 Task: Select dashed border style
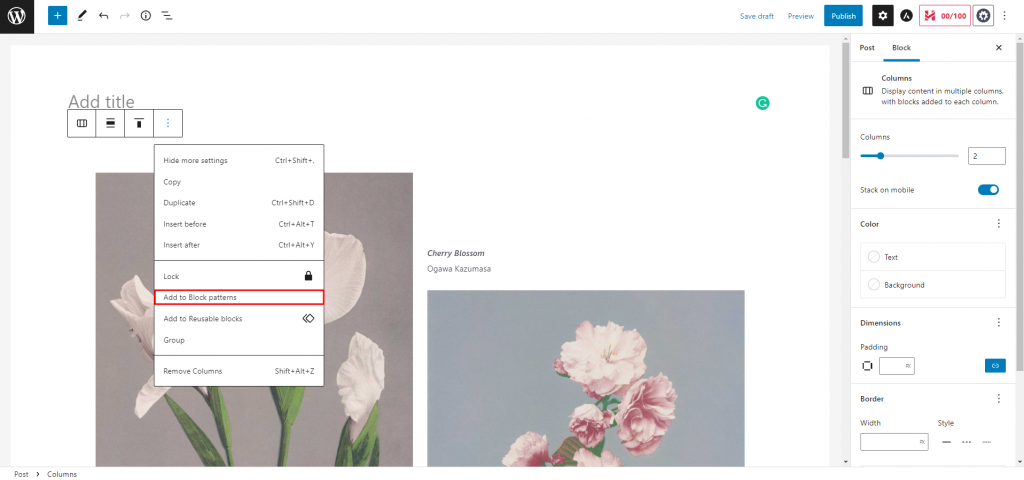pyautogui.click(x=967, y=442)
